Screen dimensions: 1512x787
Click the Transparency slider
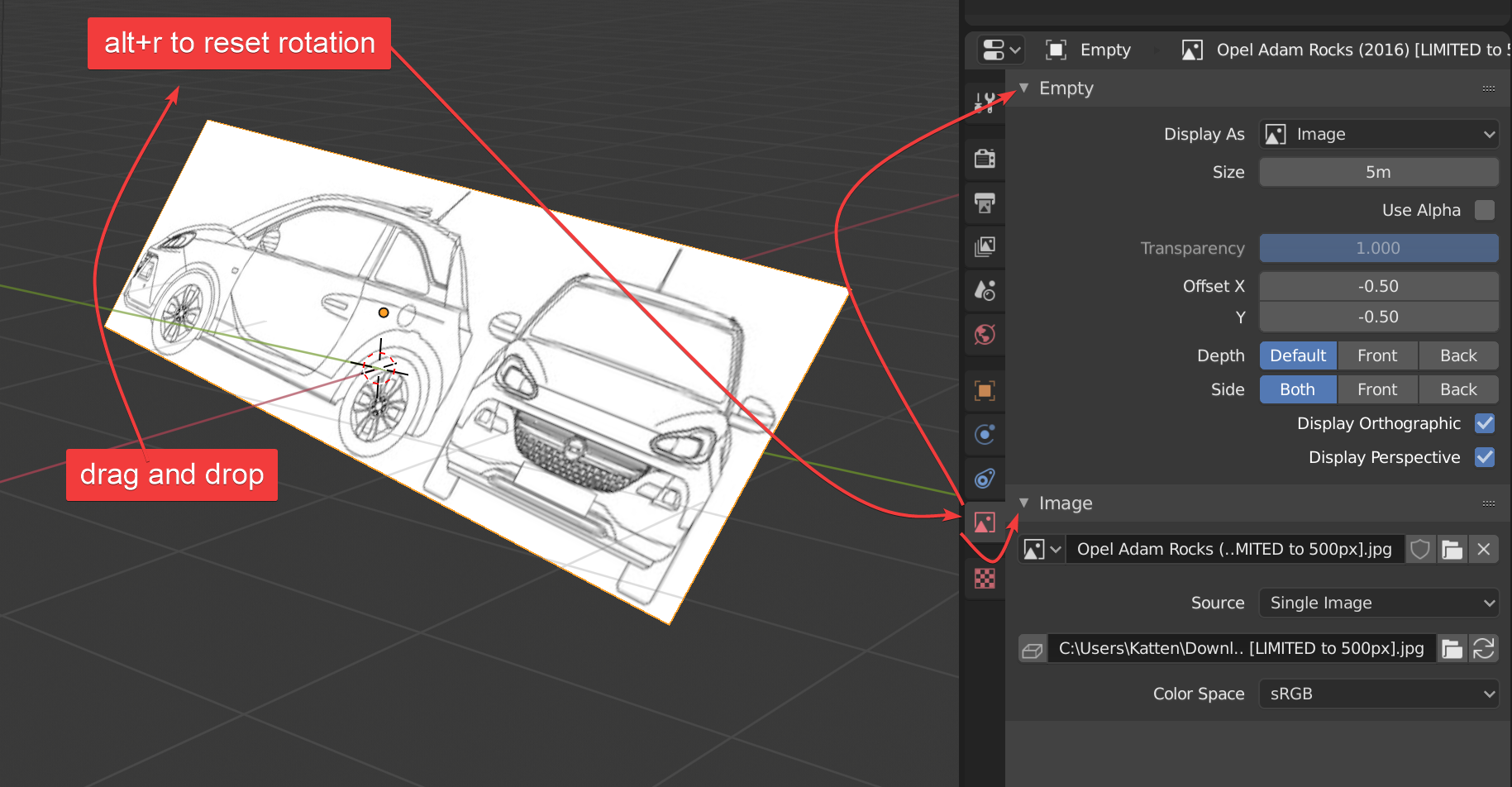[1378, 248]
